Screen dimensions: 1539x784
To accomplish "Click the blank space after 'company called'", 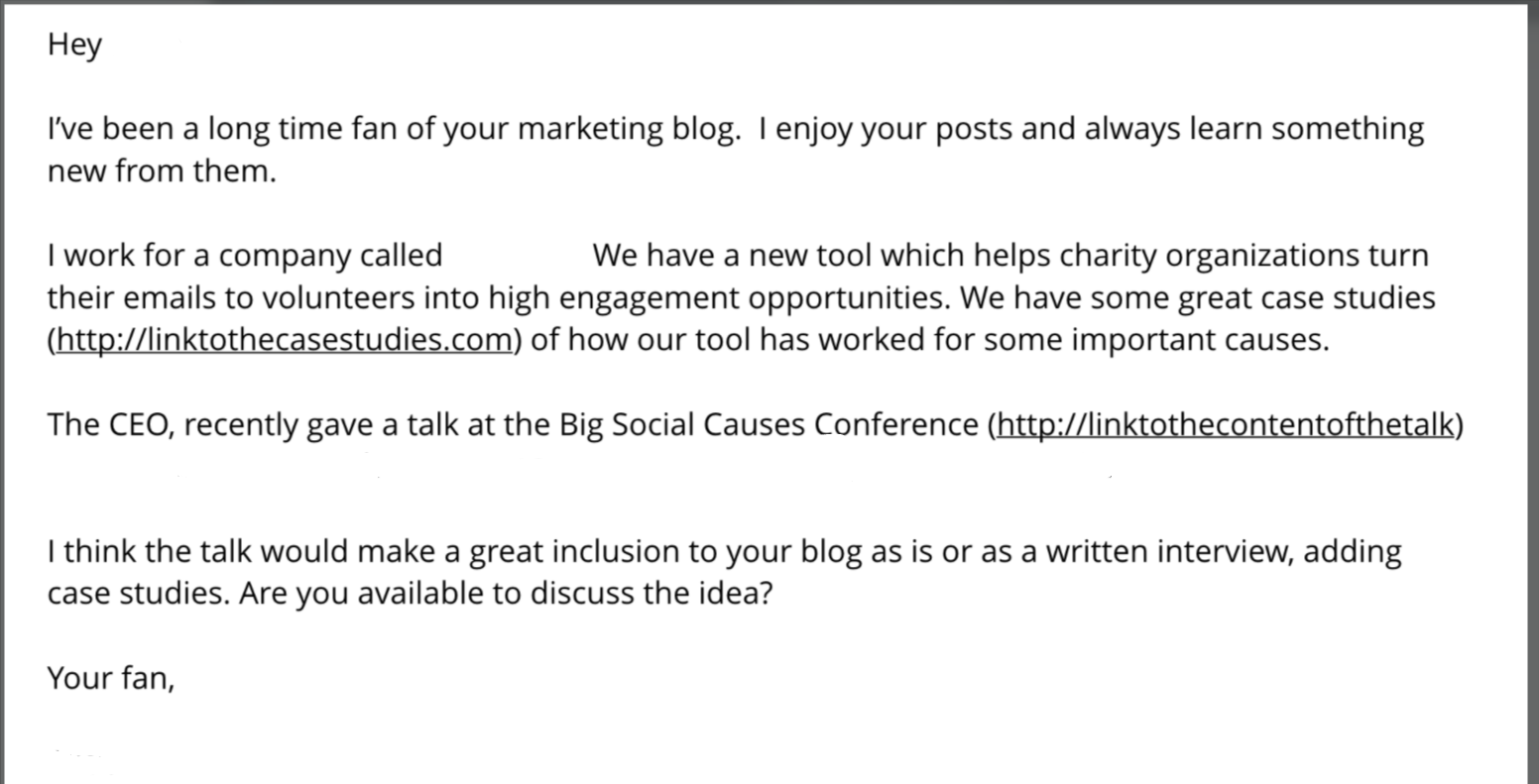I will 517,256.
